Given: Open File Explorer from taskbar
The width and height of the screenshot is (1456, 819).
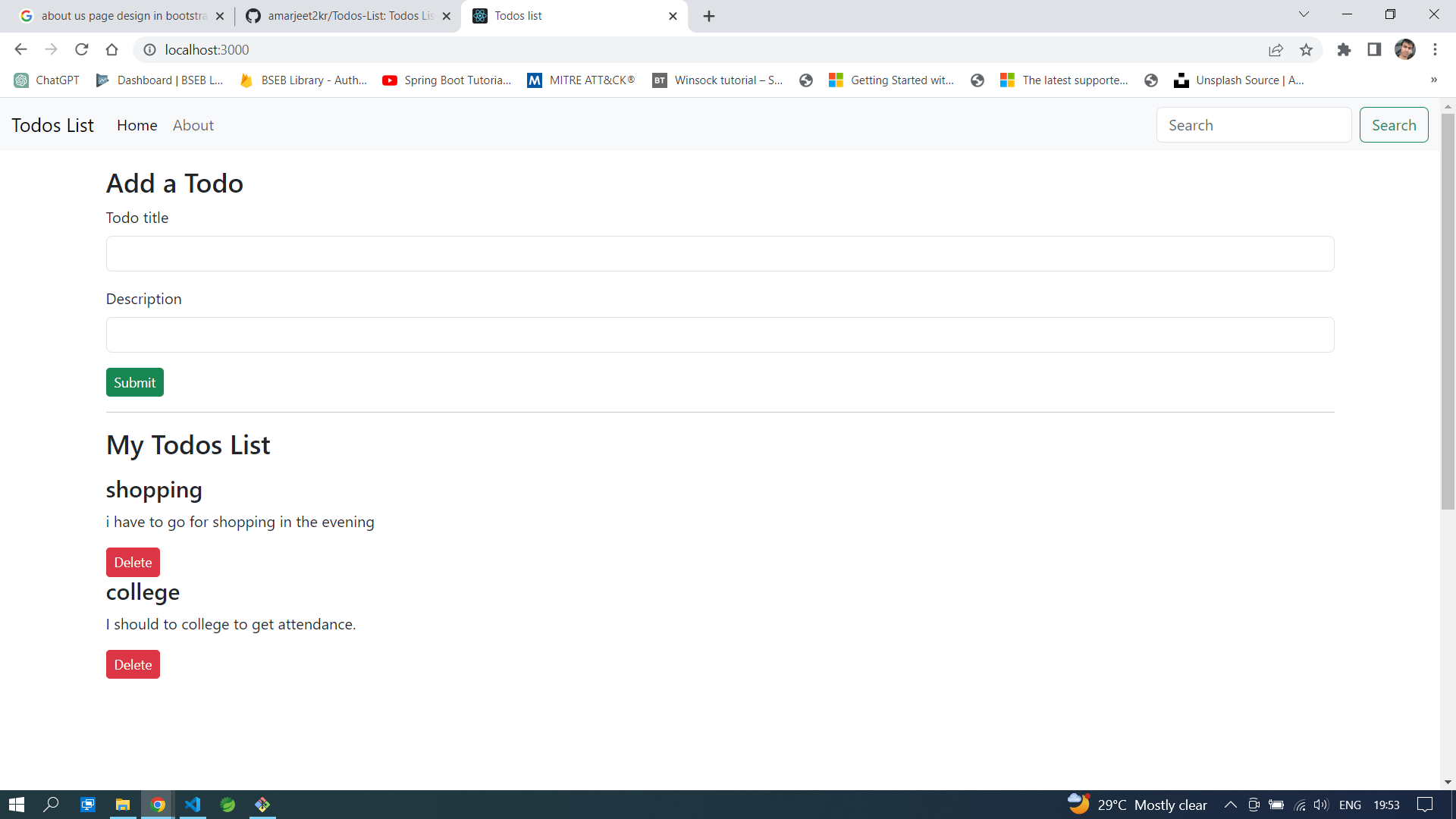Looking at the screenshot, I should (122, 805).
